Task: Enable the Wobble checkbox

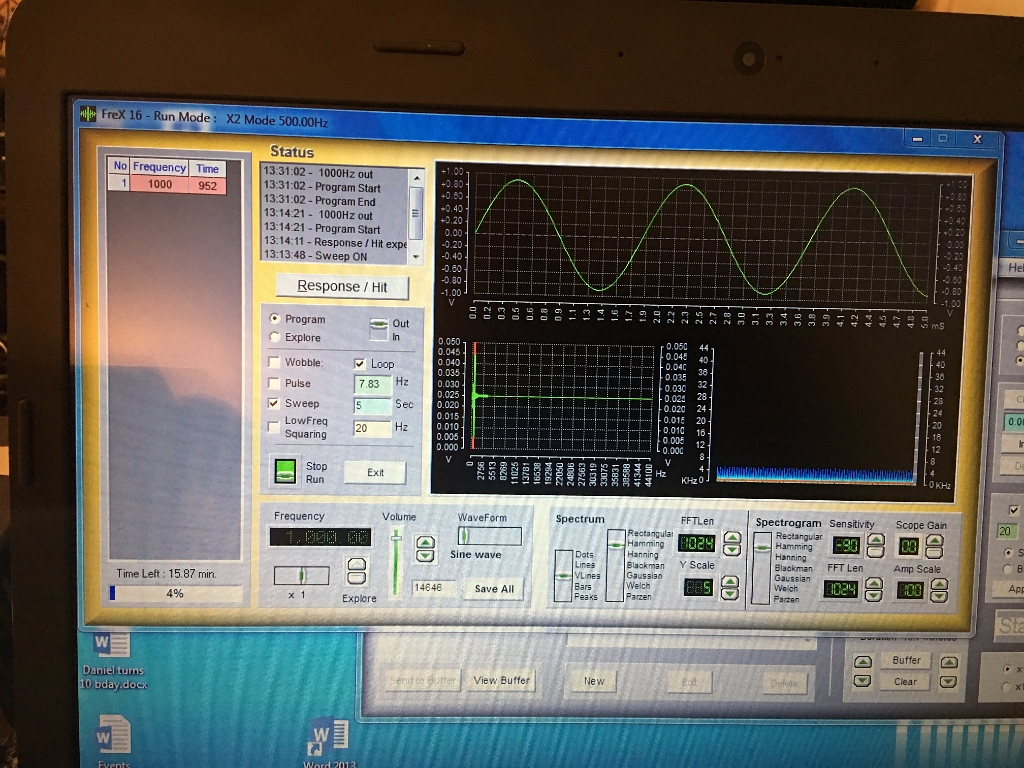Action: click(274, 362)
